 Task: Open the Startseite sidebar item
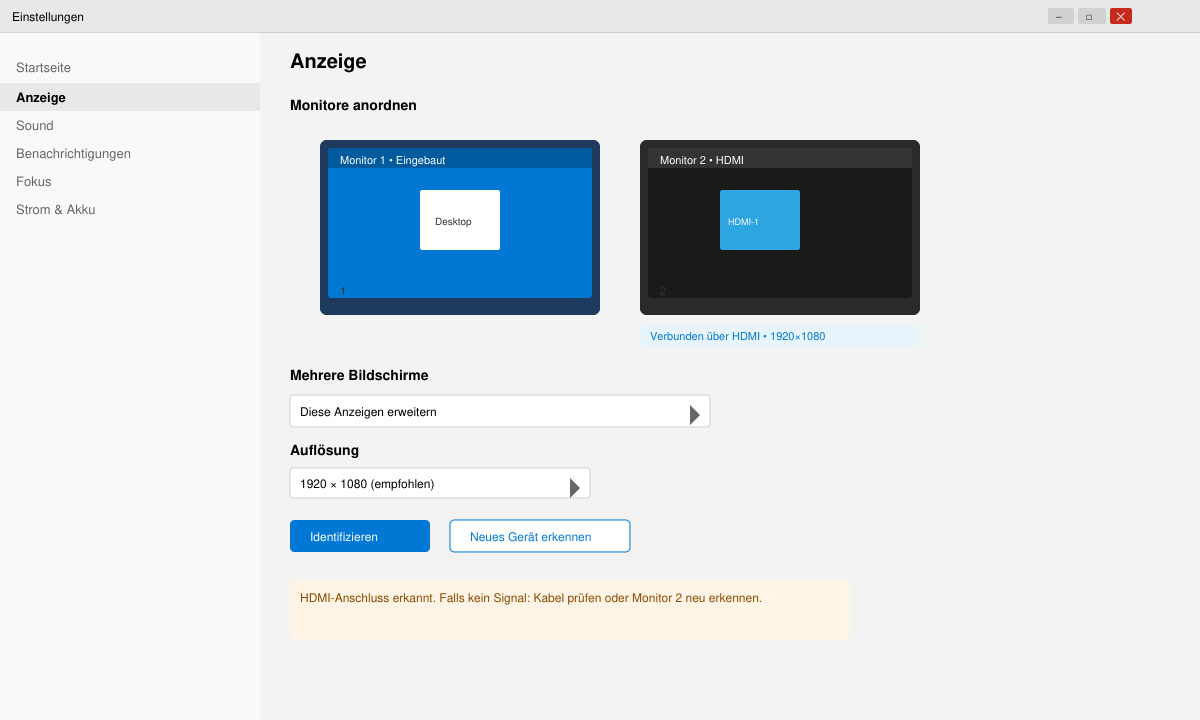pos(130,68)
